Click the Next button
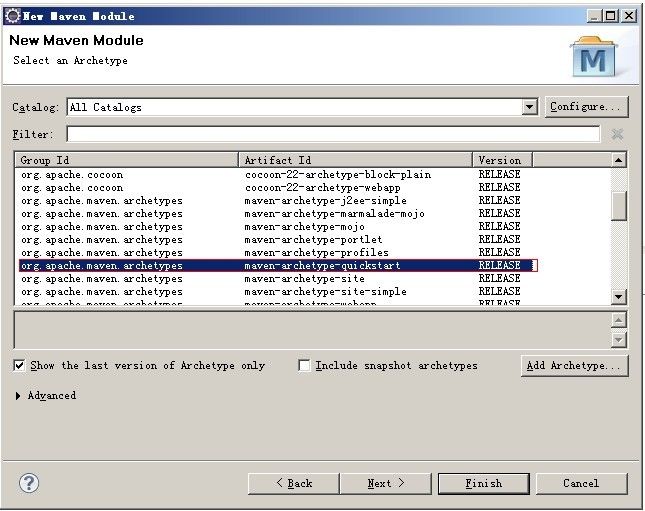This screenshot has height=511, width=645. [386, 483]
